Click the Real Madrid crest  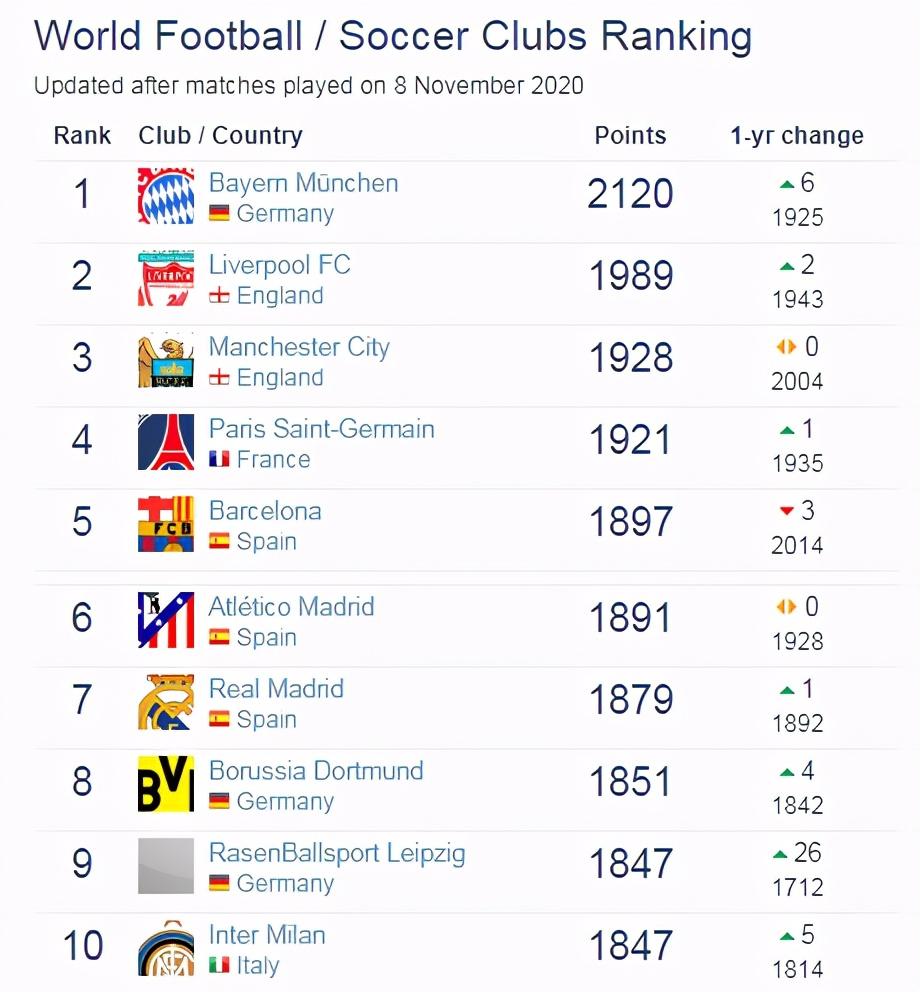(x=166, y=702)
